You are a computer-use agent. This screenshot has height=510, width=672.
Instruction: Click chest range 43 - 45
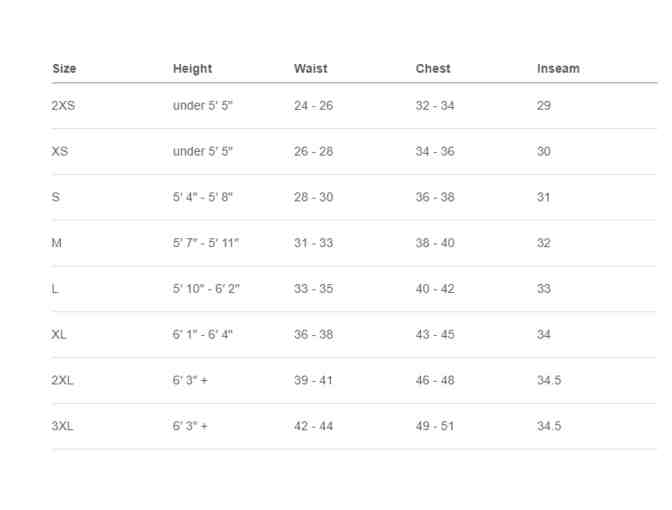pos(435,334)
